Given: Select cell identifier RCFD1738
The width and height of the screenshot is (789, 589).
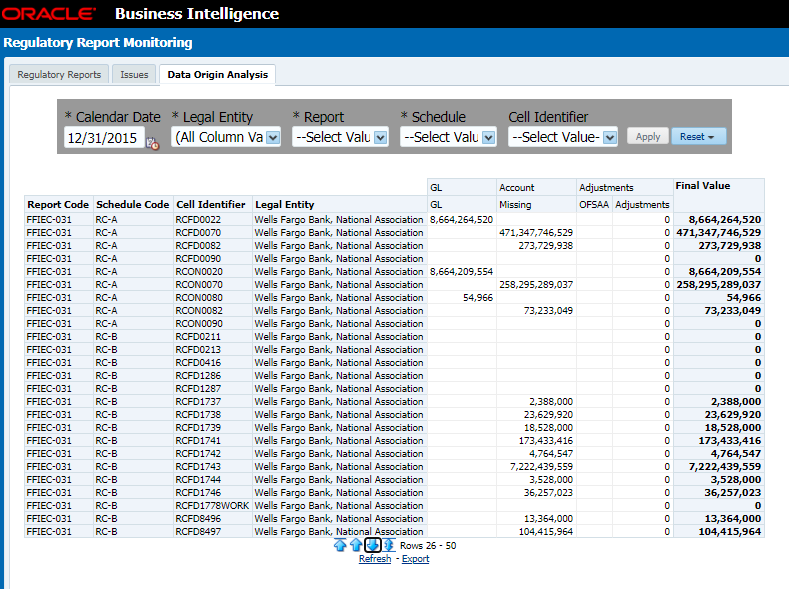Looking at the screenshot, I should (x=198, y=415).
